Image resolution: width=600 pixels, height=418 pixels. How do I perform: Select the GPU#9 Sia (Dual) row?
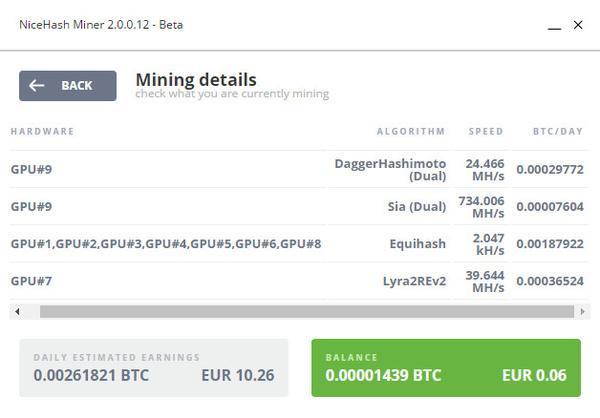[x=299, y=206]
